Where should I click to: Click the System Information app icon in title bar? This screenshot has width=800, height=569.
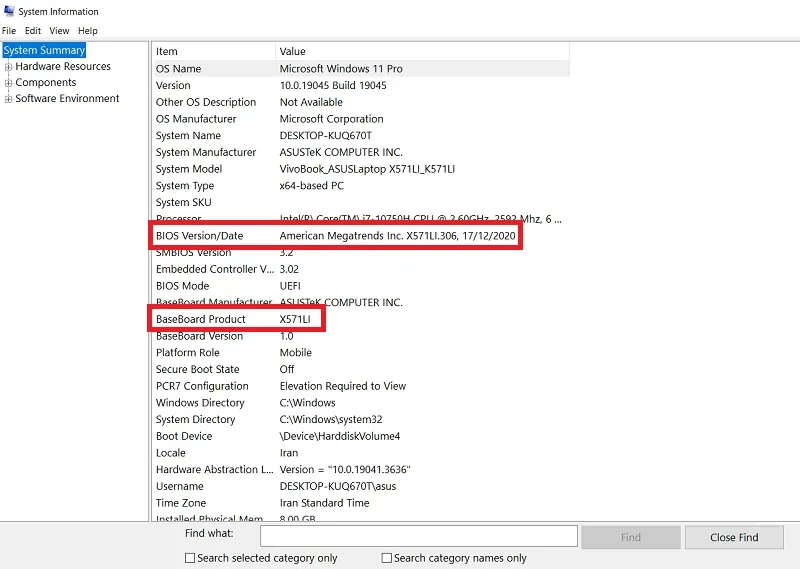[9, 11]
